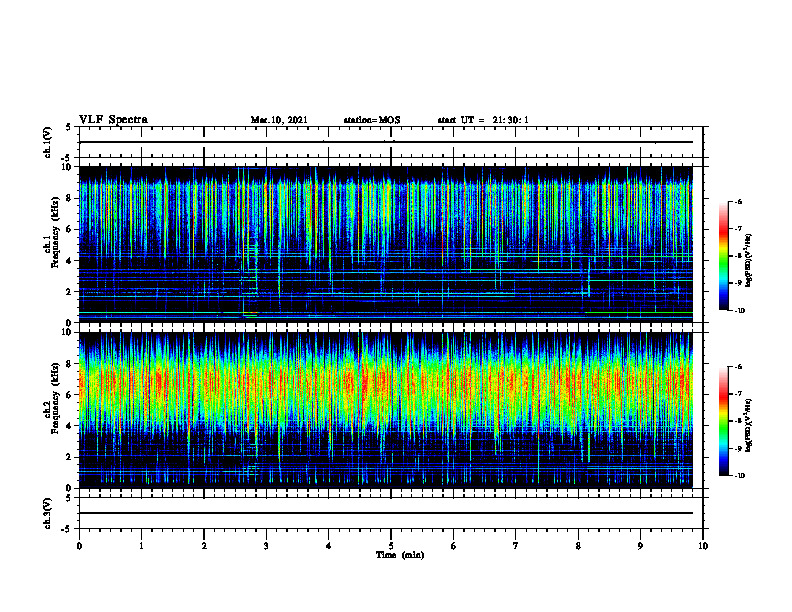Click the "-6" label on ch.1 color scale
The image size is (792, 612).
[x=738, y=201]
